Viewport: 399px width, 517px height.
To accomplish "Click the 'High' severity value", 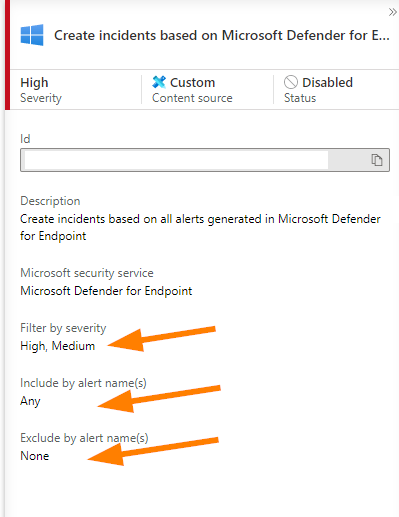I will tap(34, 83).
